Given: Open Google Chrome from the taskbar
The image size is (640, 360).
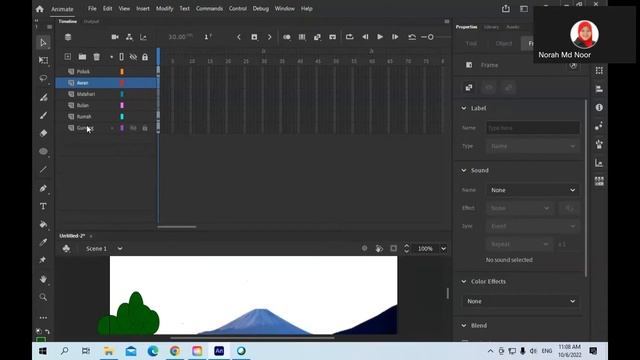Looking at the screenshot, I should click(175, 351).
